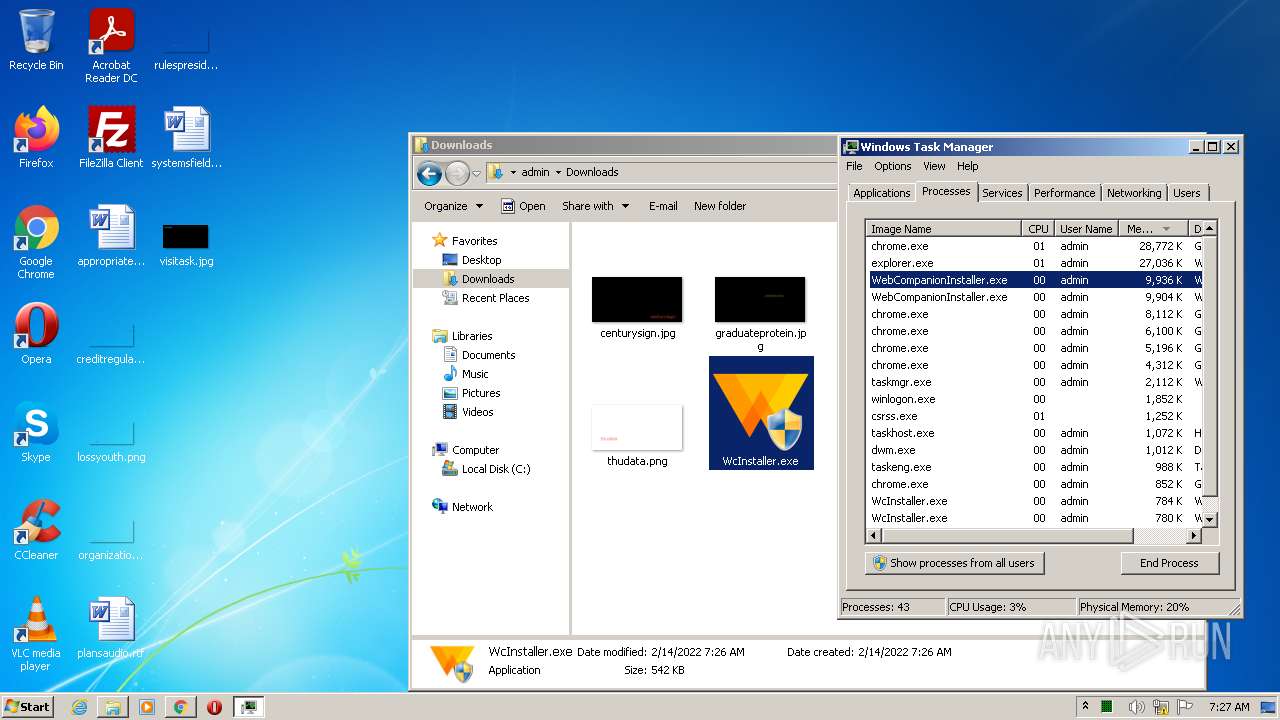
Task: Click New folder toolbar button
Action: coord(720,206)
